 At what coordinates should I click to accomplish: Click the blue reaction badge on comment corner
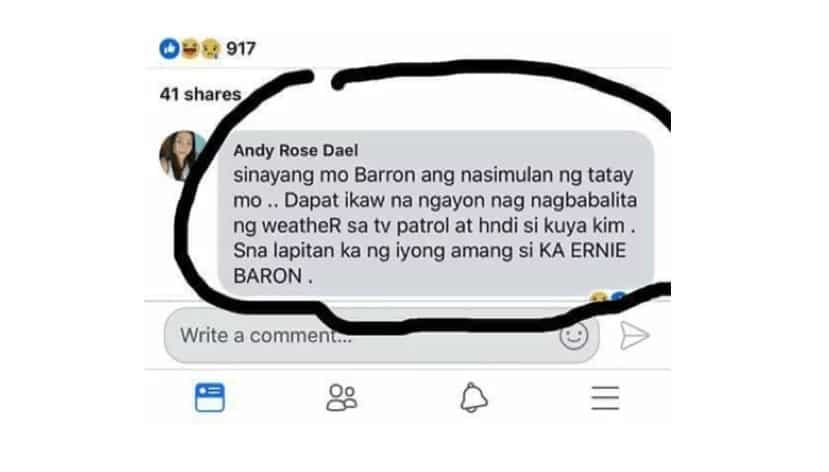618,297
